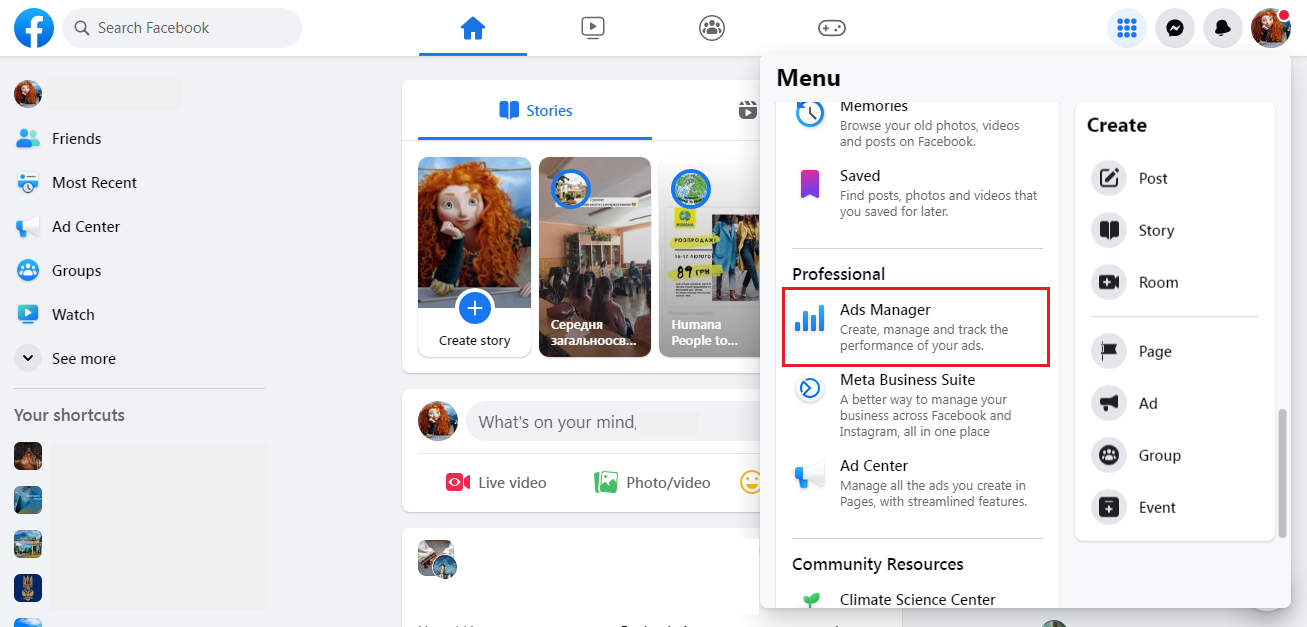Click the Facebook logo
Image resolution: width=1307 pixels, height=627 pixels.
pyautogui.click(x=34, y=28)
